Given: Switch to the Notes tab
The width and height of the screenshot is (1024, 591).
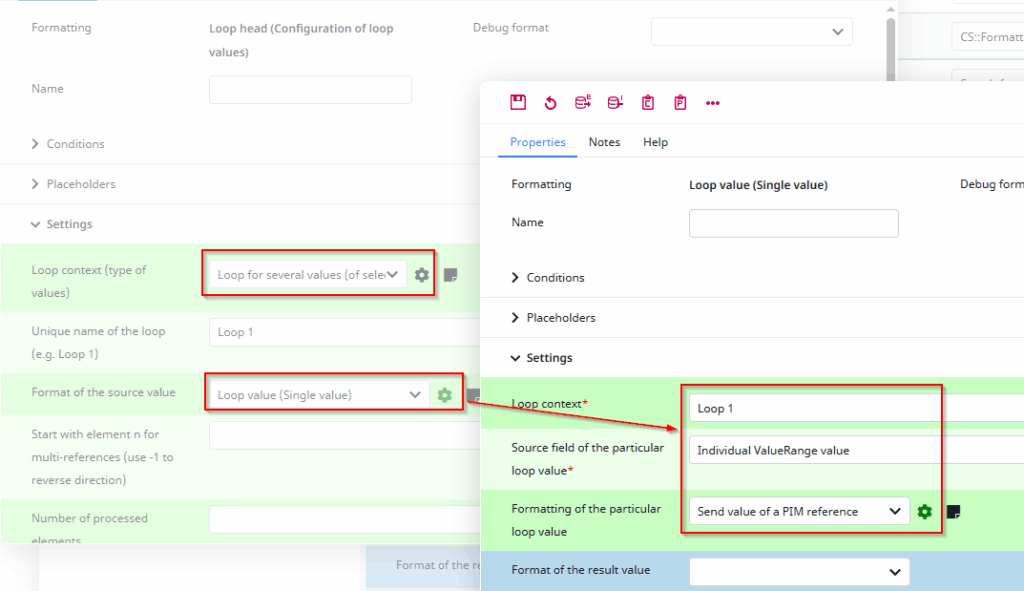Looking at the screenshot, I should click(604, 142).
